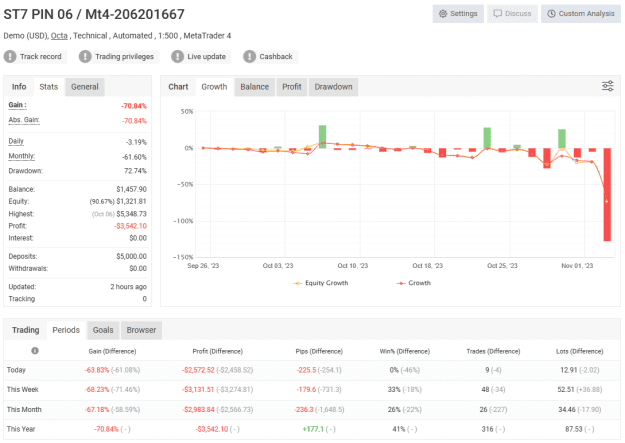Screen dimensions: 625x443
Task: Click the Updated '2 hours ago' text
Action: click(128, 287)
